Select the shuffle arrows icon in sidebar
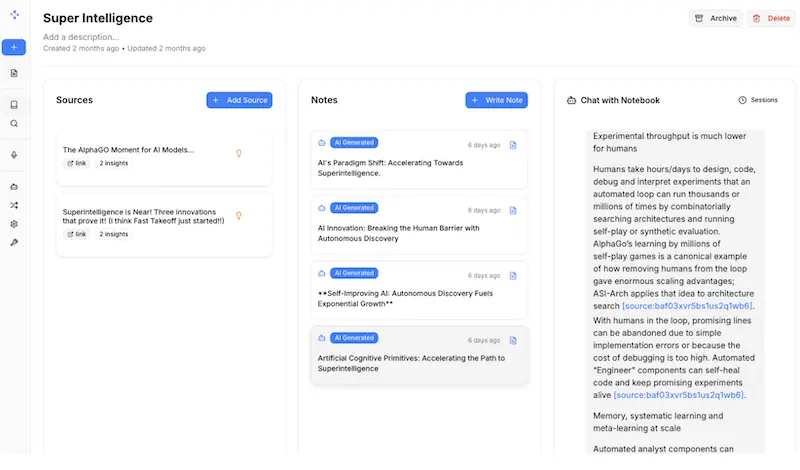Viewport: 800px width, 470px height. pos(14,205)
